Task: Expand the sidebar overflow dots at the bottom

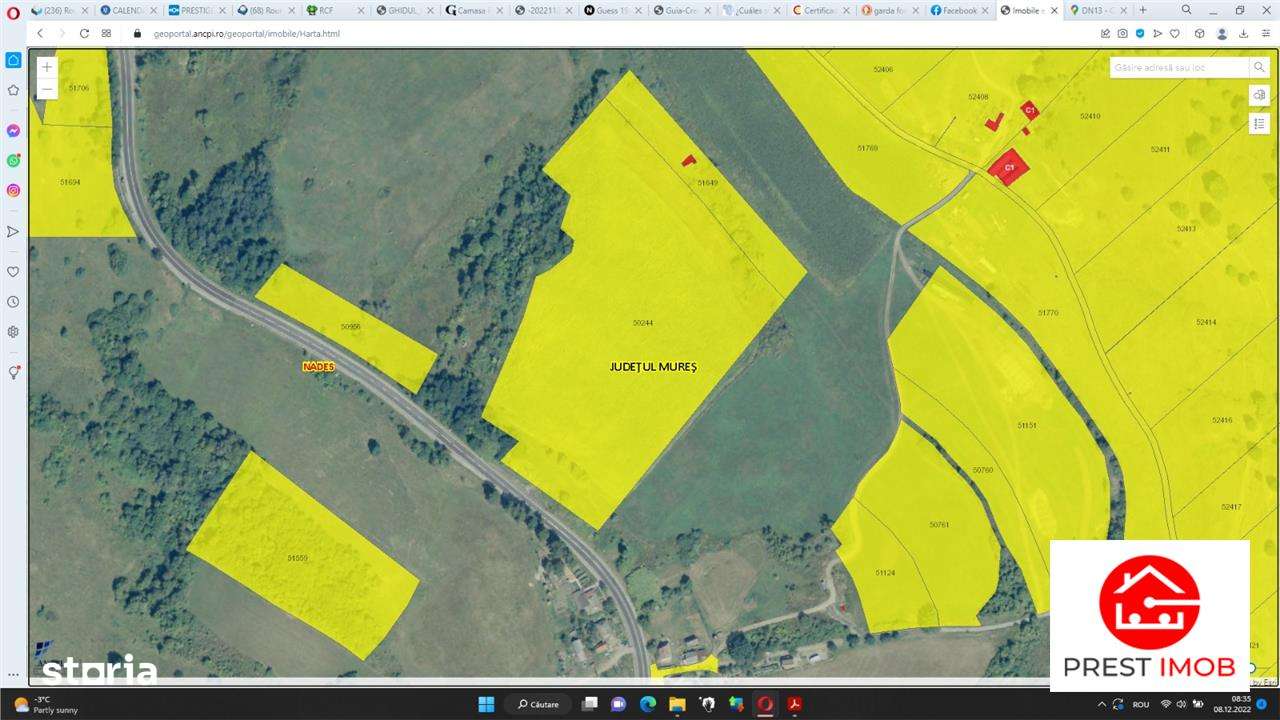Action: click(13, 675)
